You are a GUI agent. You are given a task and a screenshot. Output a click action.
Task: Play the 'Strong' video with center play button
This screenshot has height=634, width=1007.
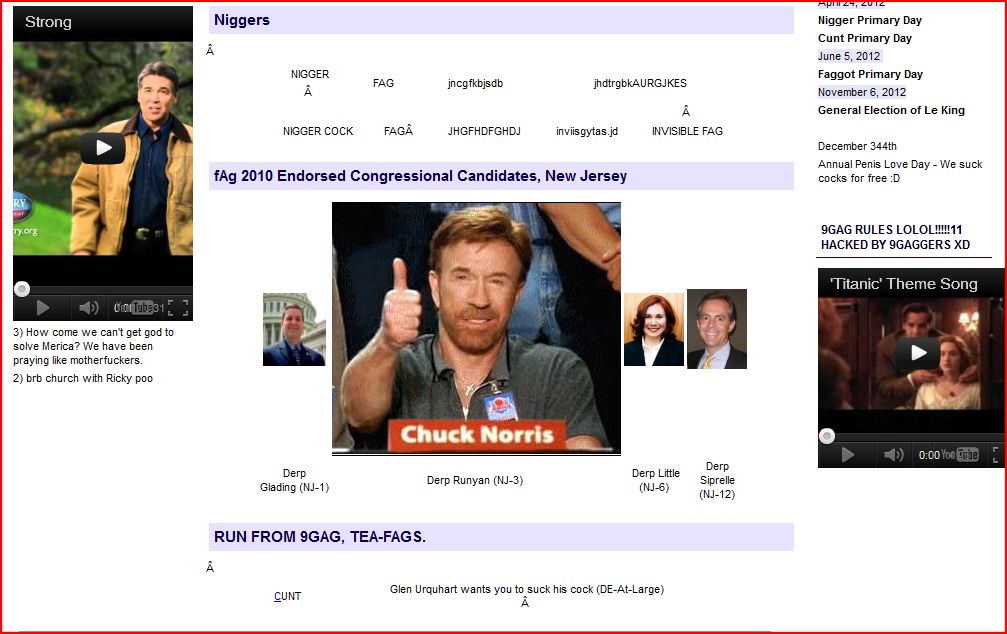coord(103,148)
